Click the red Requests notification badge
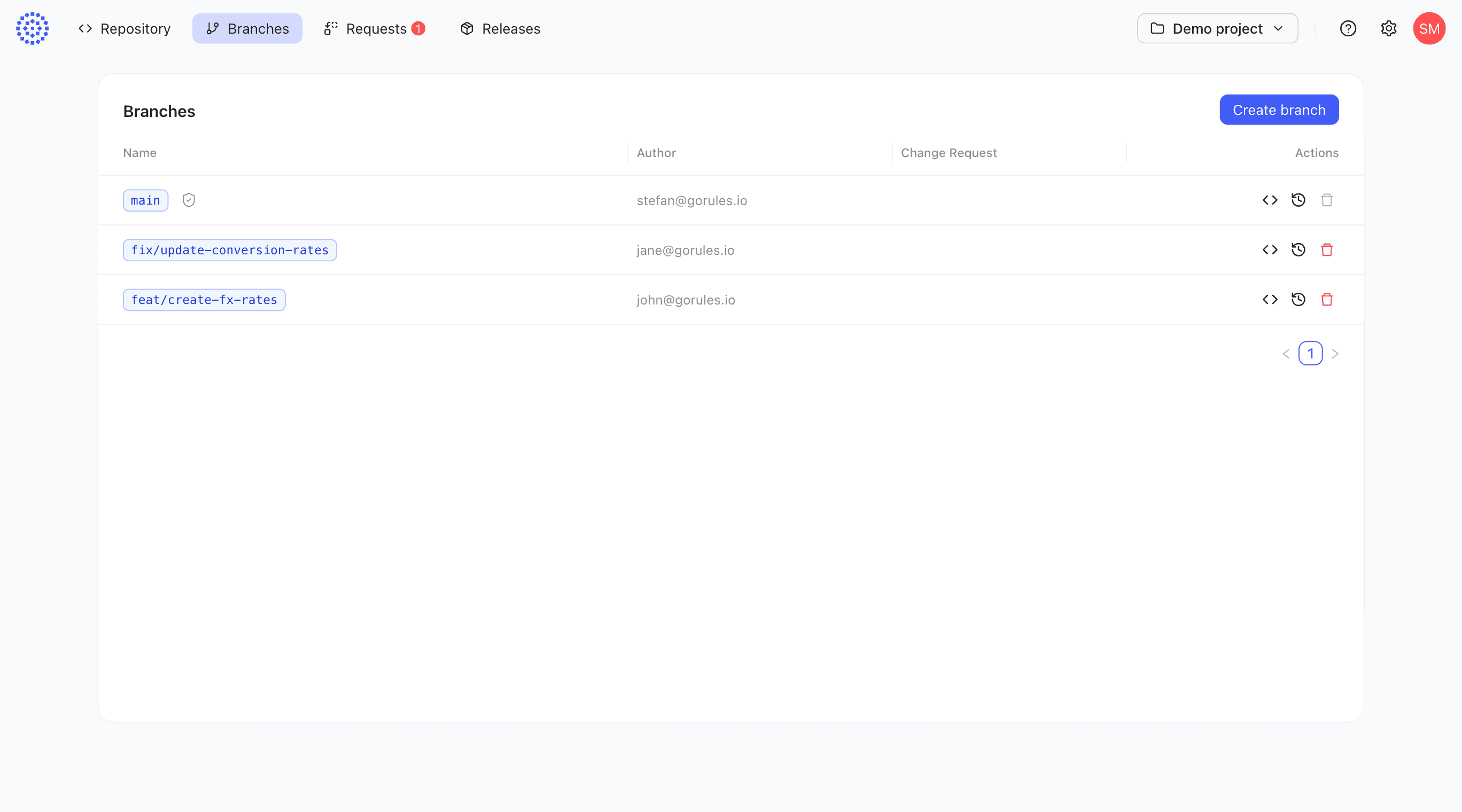This screenshot has height=812, width=1462. (418, 28)
